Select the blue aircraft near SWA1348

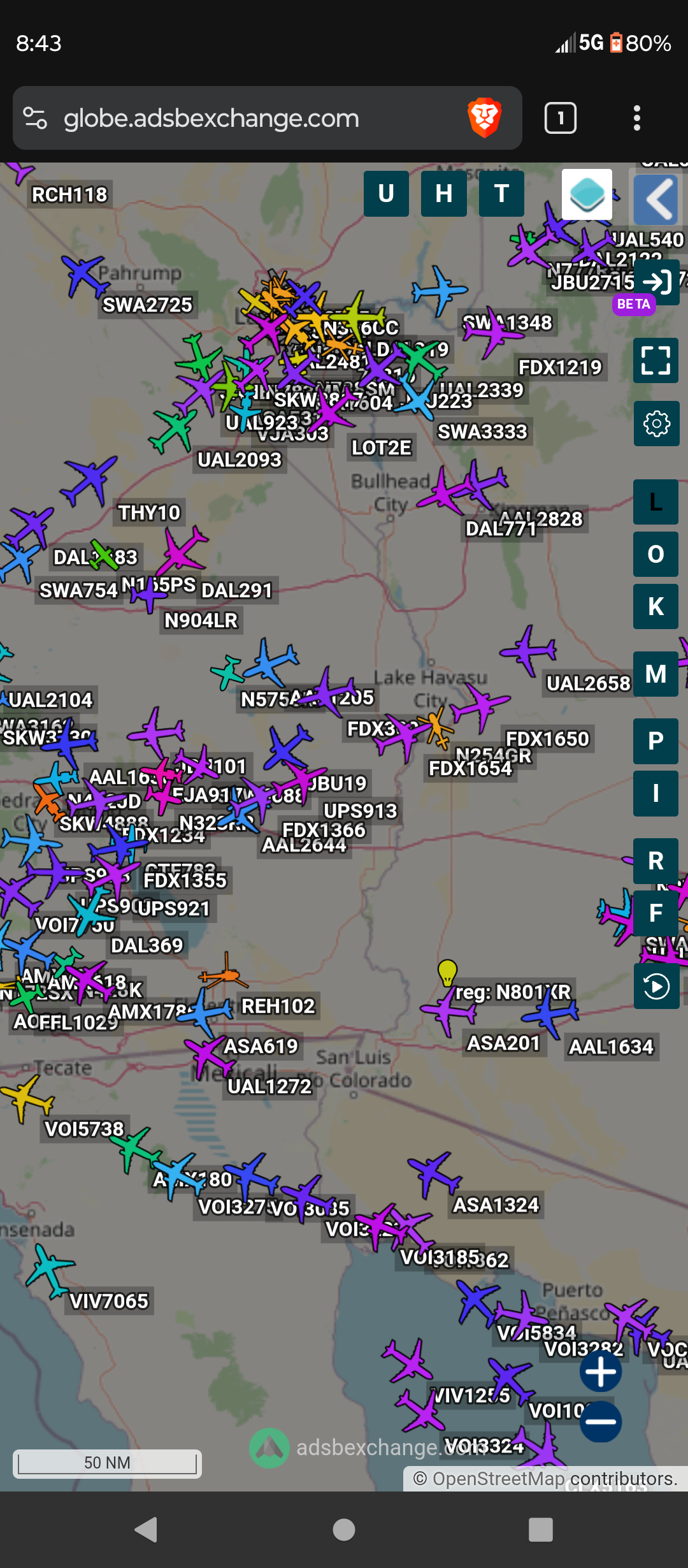439,290
